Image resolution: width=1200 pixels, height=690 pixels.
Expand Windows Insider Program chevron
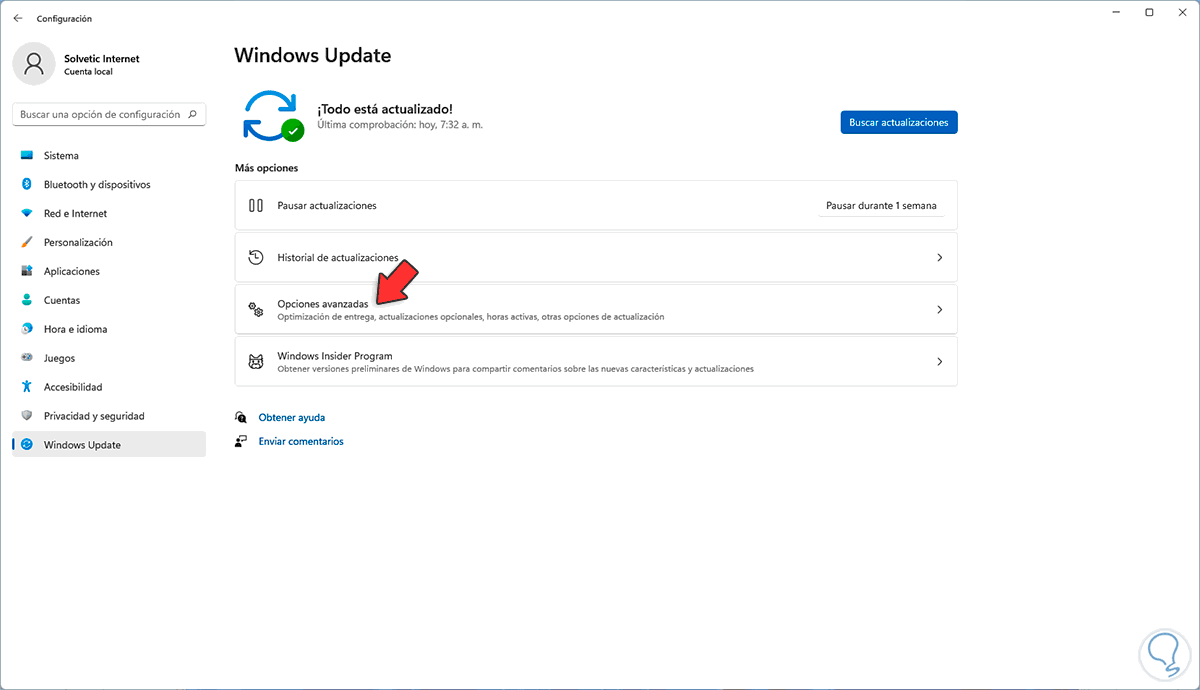[939, 361]
